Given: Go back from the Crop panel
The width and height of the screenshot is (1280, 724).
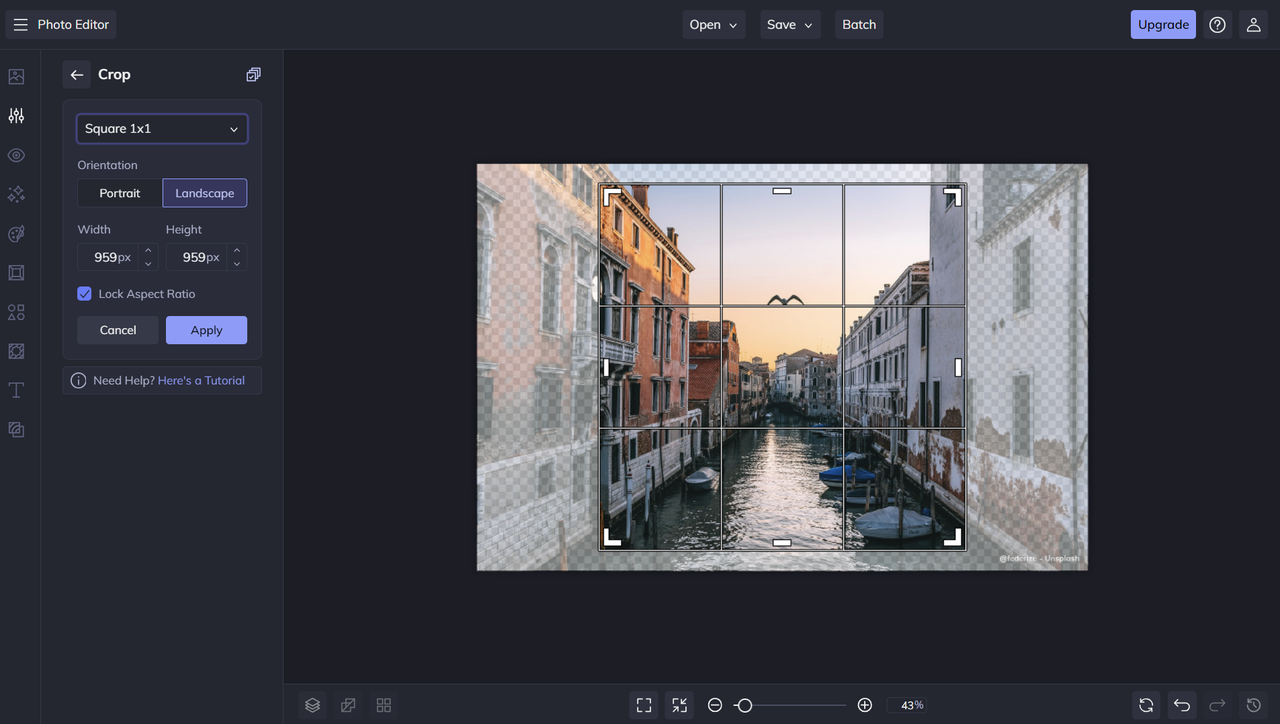Looking at the screenshot, I should pyautogui.click(x=77, y=75).
